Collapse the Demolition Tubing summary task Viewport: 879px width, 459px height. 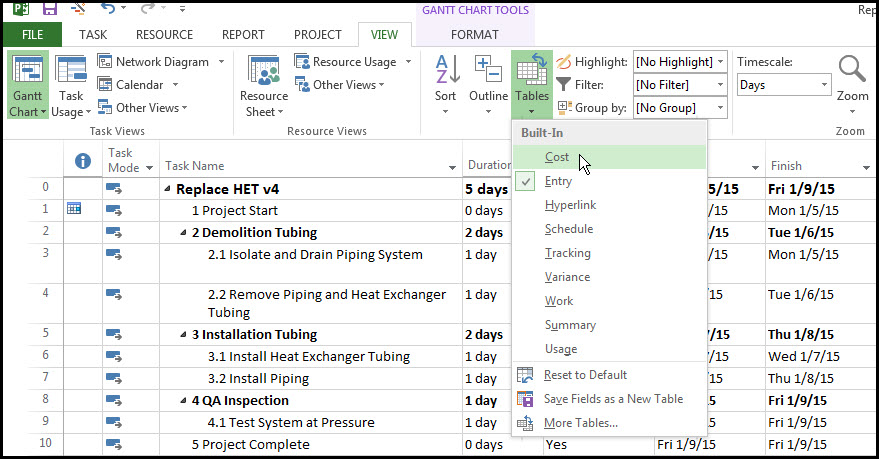[183, 232]
